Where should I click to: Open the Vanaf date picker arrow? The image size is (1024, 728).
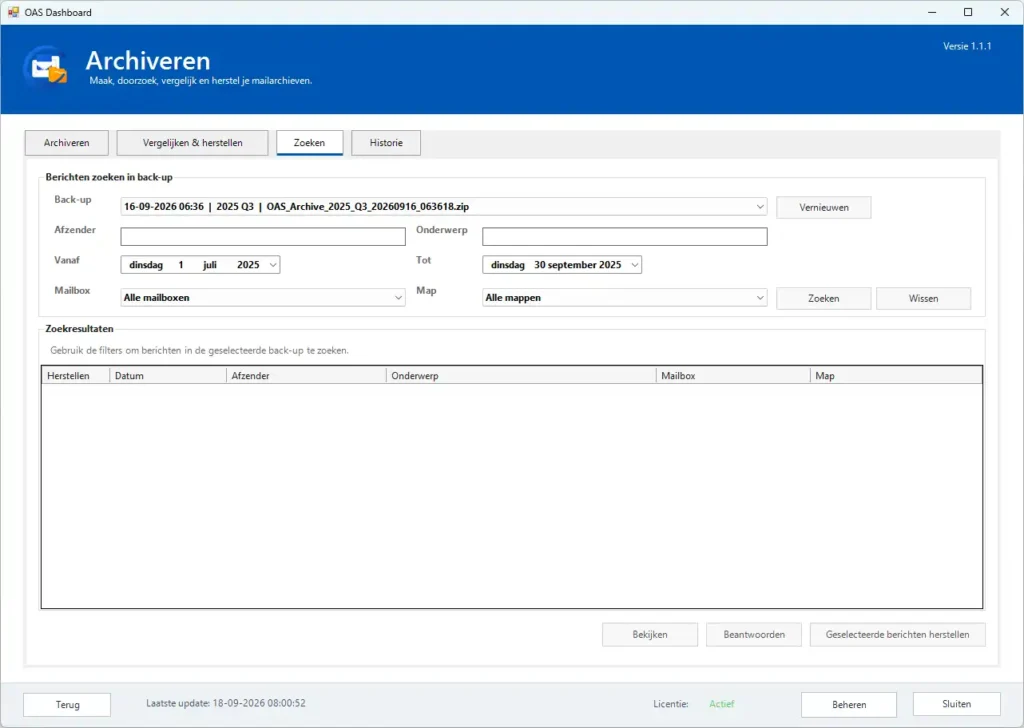[273, 264]
